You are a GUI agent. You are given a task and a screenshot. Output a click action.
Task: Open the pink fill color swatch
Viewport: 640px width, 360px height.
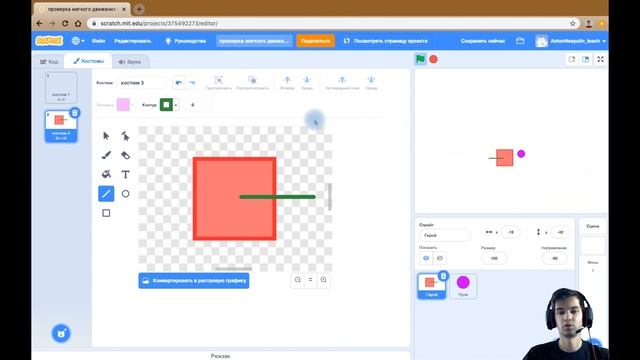click(x=123, y=105)
